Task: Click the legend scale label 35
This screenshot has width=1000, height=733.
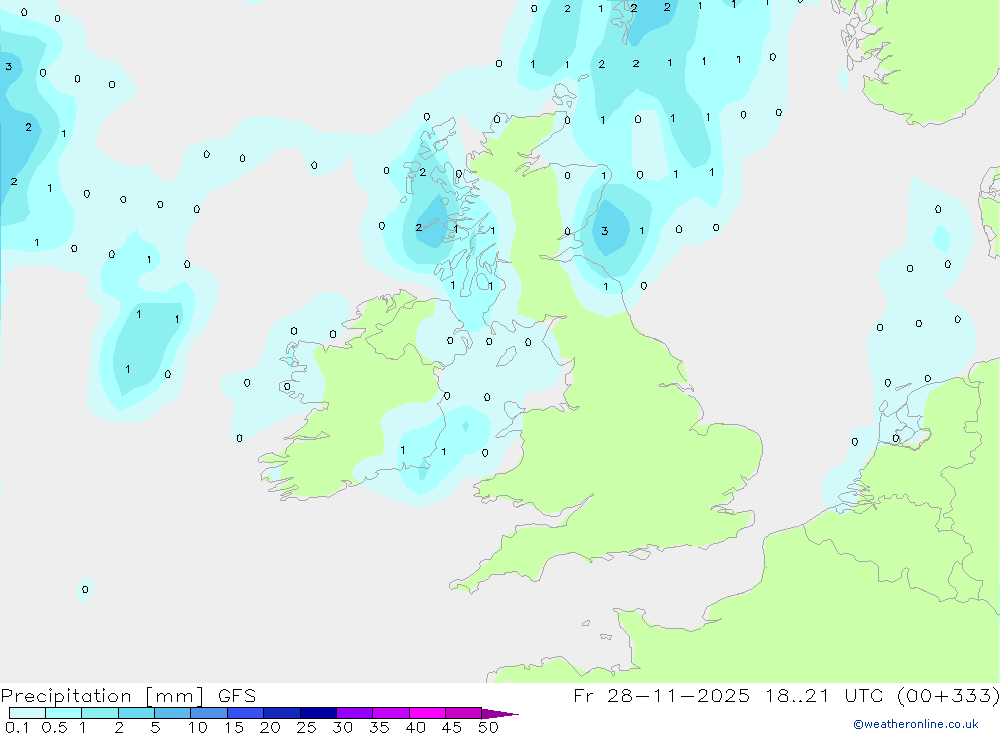Action: 379,727
